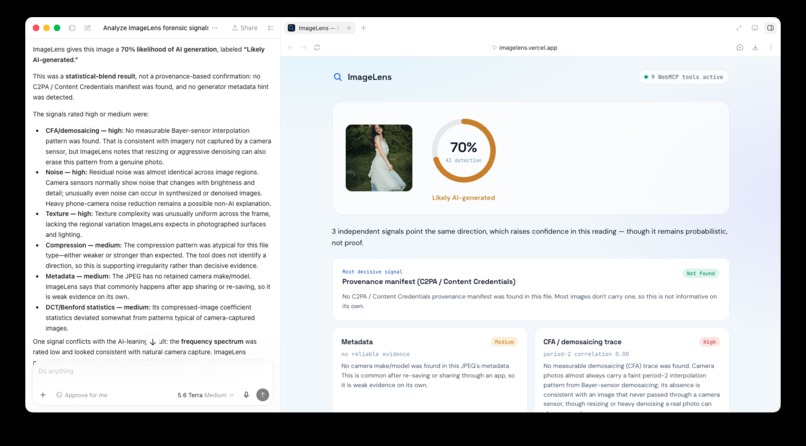Click the Analyze ImageLens forensic signals title
The image size is (806, 446).
pyautogui.click(x=155, y=28)
